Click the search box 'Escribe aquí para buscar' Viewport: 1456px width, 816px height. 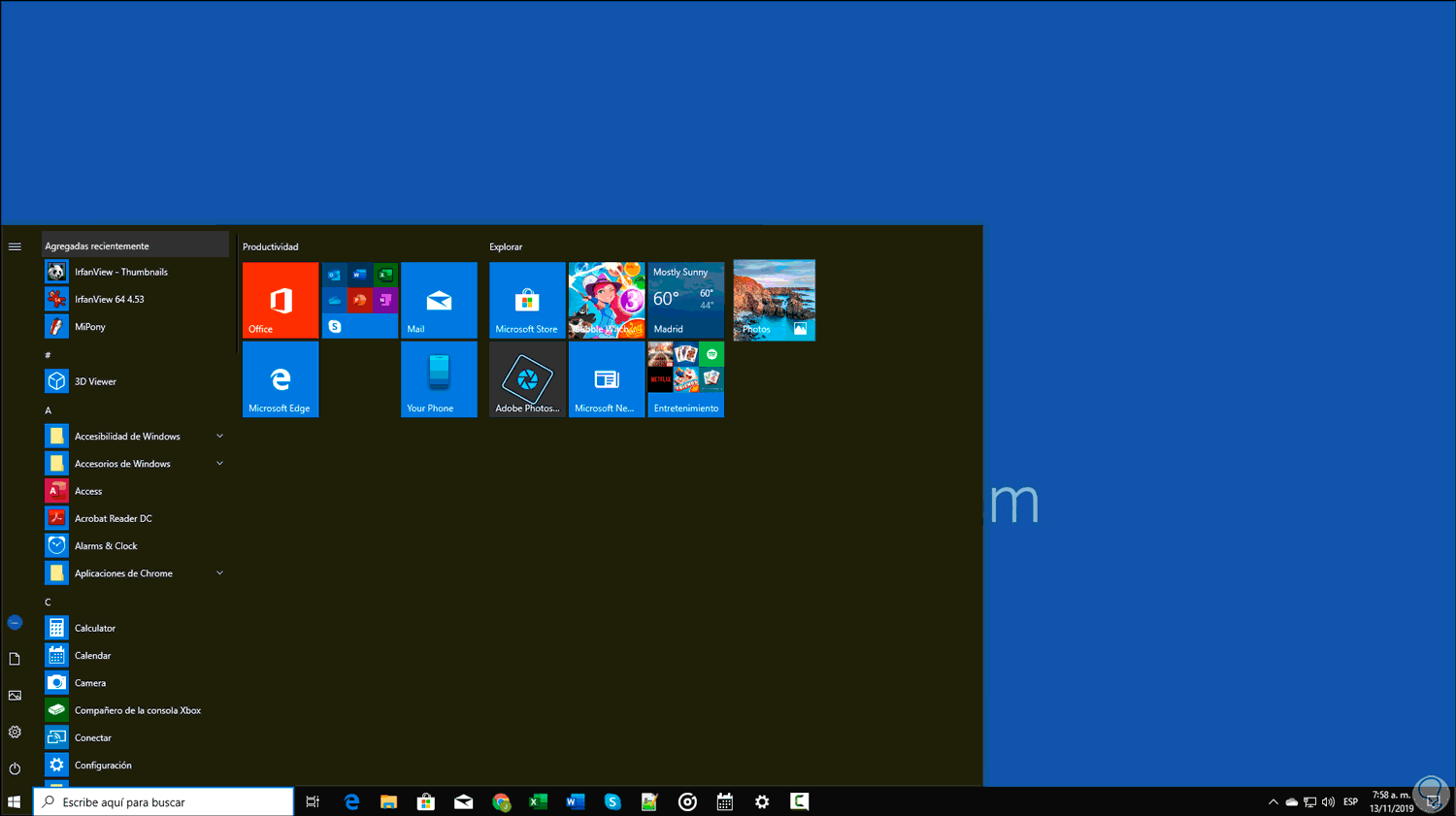click(164, 801)
